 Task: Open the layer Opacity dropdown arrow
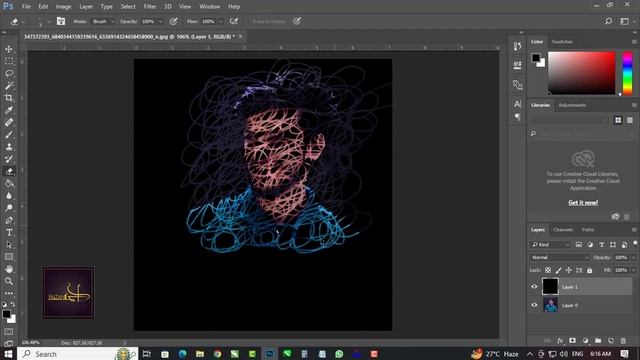coord(633,258)
